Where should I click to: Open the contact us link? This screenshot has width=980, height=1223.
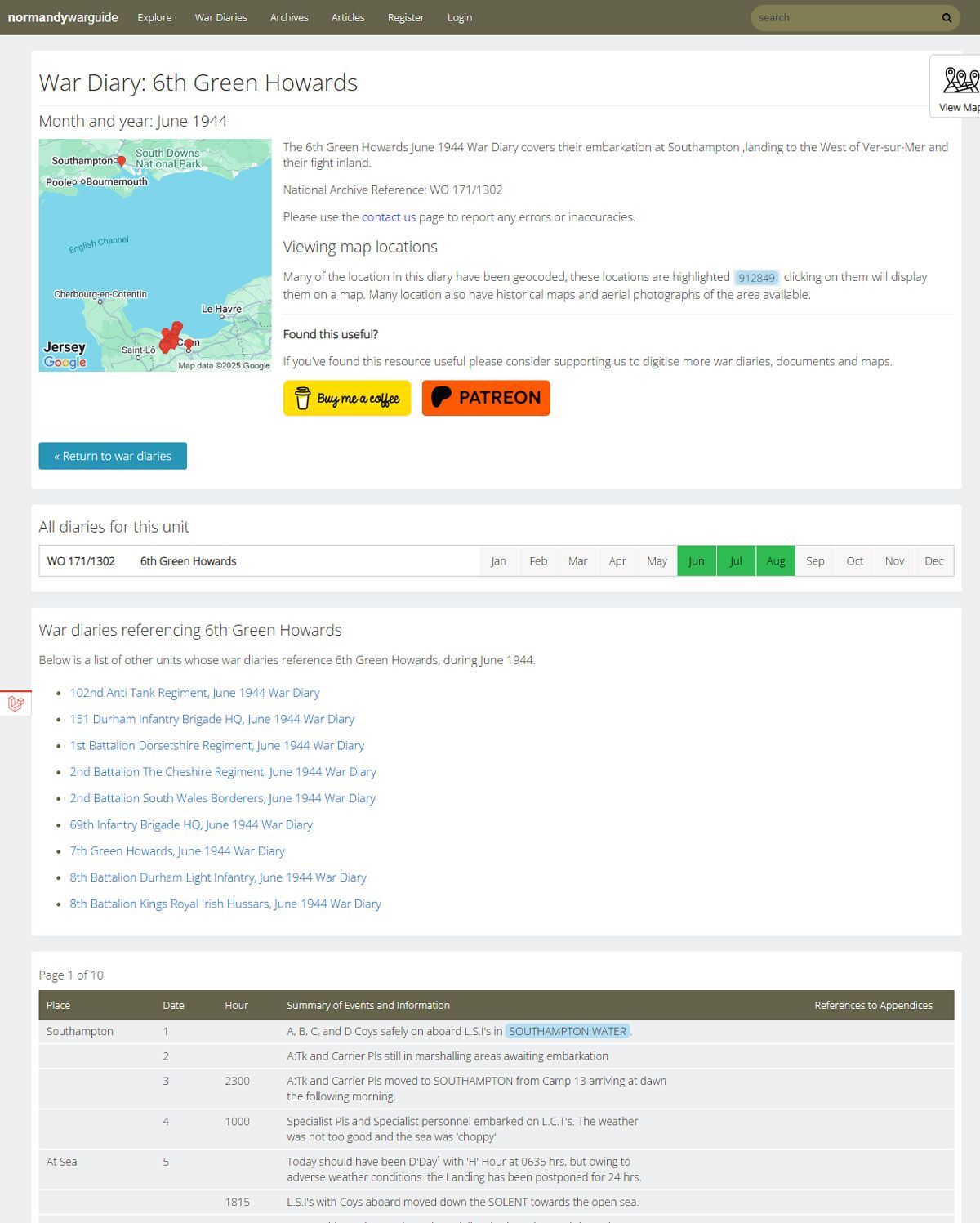(388, 216)
